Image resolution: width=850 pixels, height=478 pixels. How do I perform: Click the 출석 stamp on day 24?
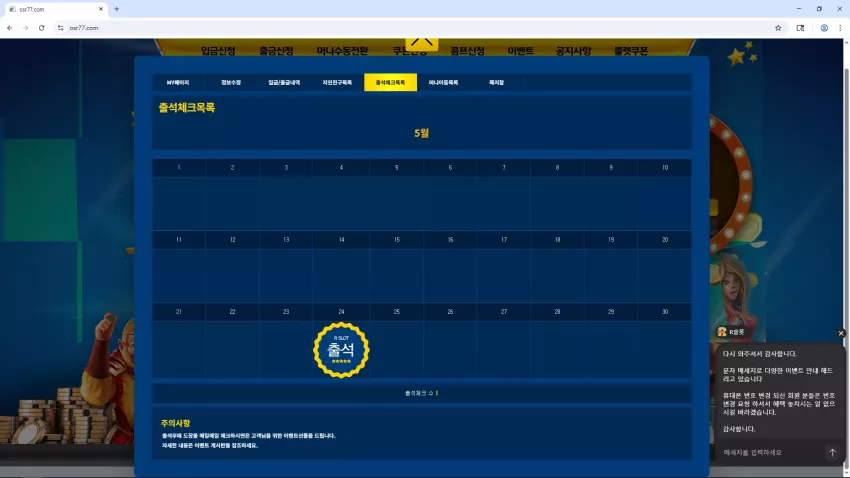point(341,350)
